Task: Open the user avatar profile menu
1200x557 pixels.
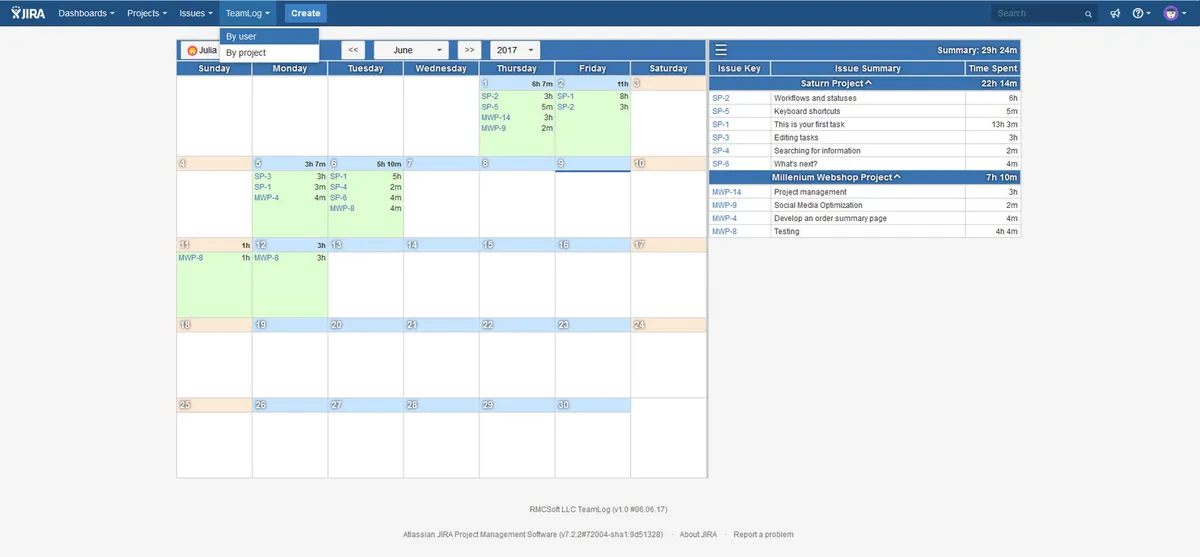Action: click(x=1174, y=13)
